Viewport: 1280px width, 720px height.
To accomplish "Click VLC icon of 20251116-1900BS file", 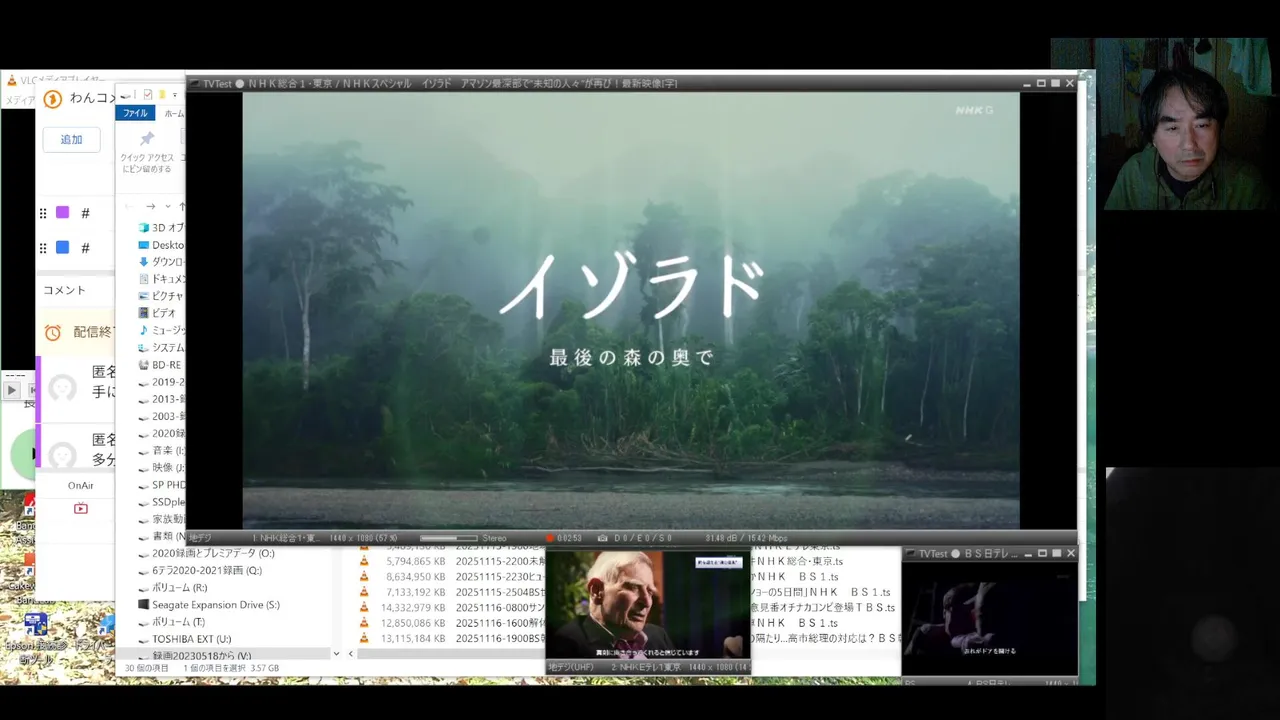I will (364, 638).
